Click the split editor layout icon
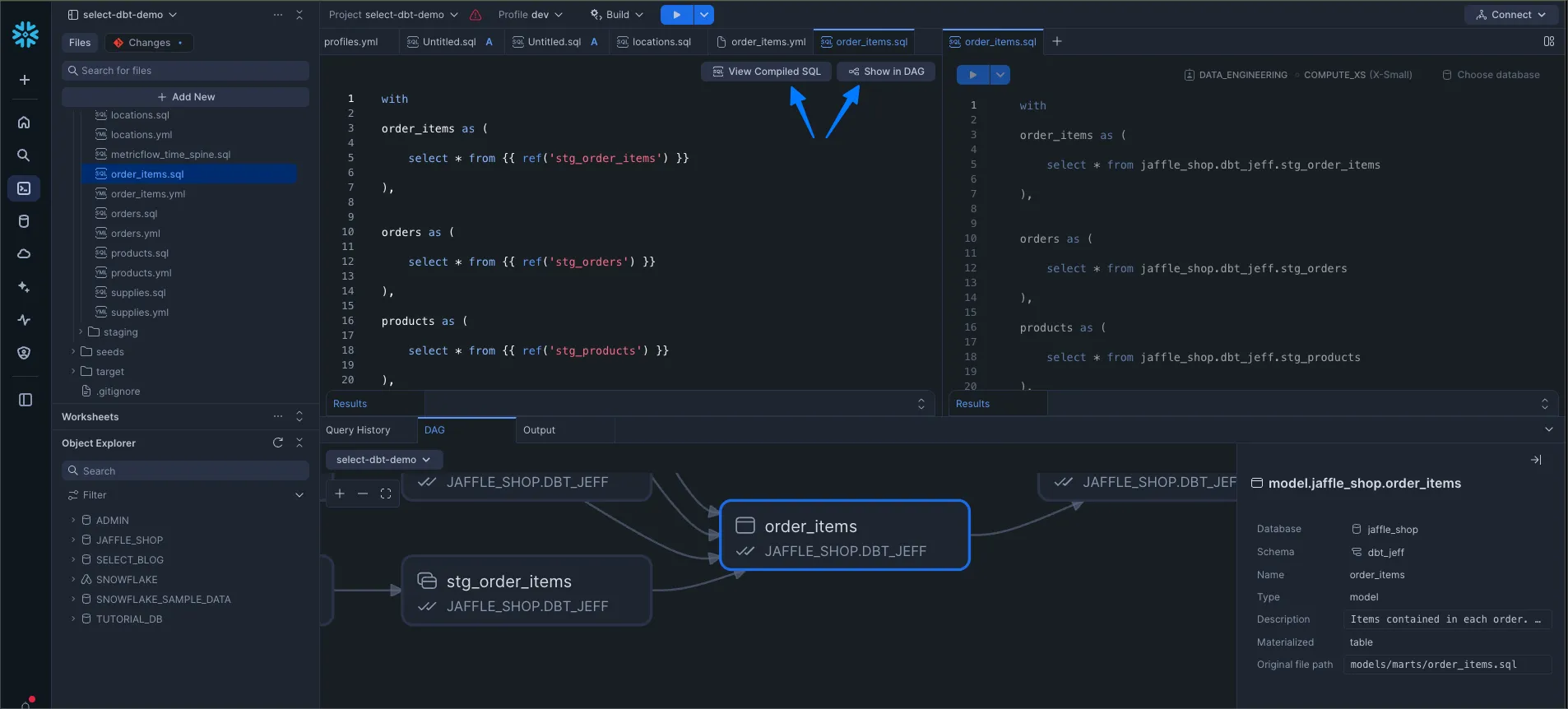 click(1549, 41)
